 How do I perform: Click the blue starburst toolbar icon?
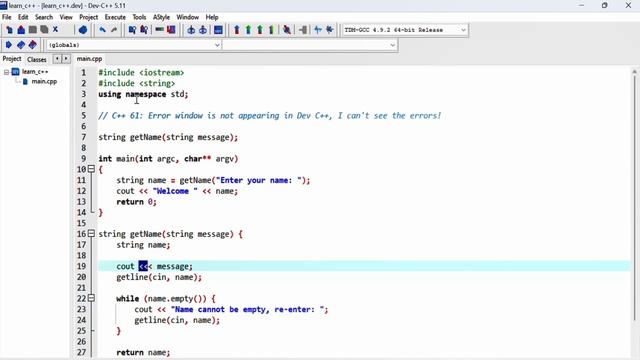tap(330, 30)
